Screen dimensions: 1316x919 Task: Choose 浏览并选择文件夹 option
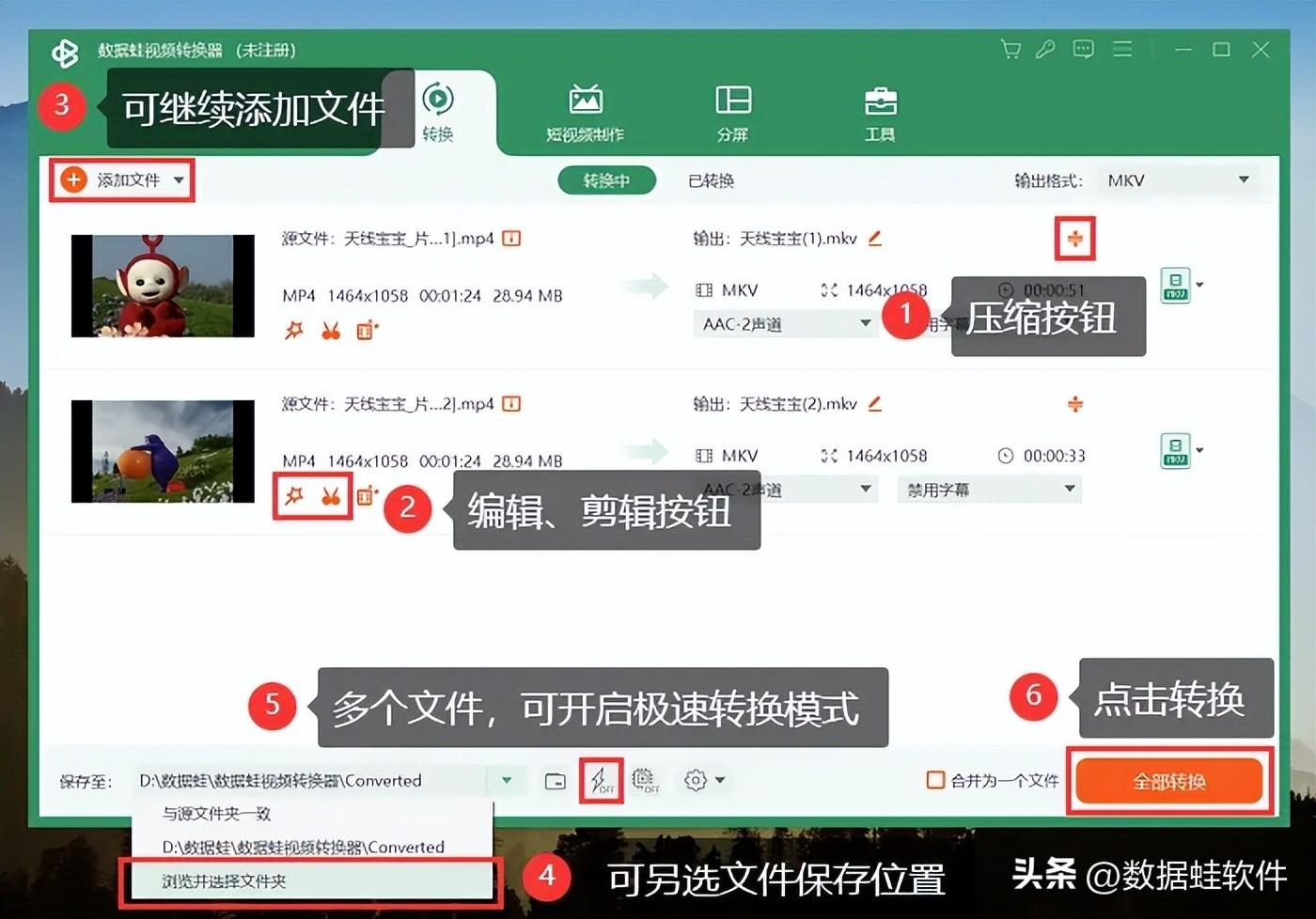coord(312,881)
